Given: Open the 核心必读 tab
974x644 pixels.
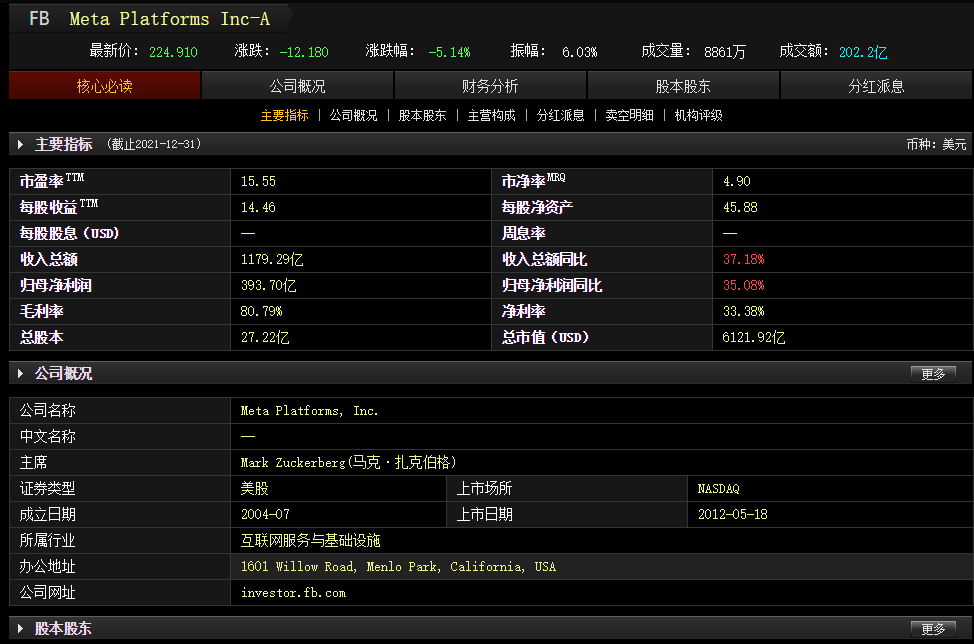Looking at the screenshot, I should [x=104, y=86].
